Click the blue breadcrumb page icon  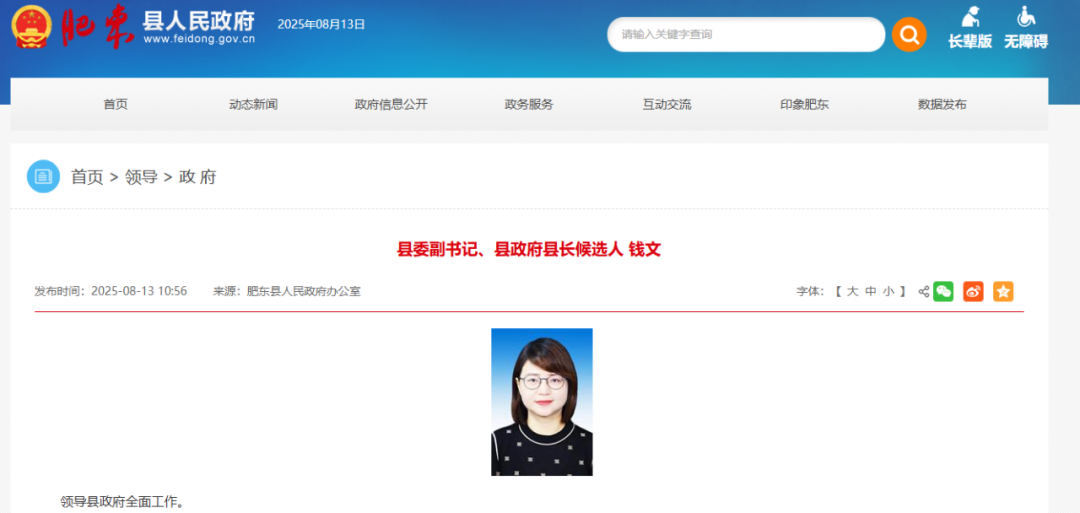(43, 177)
